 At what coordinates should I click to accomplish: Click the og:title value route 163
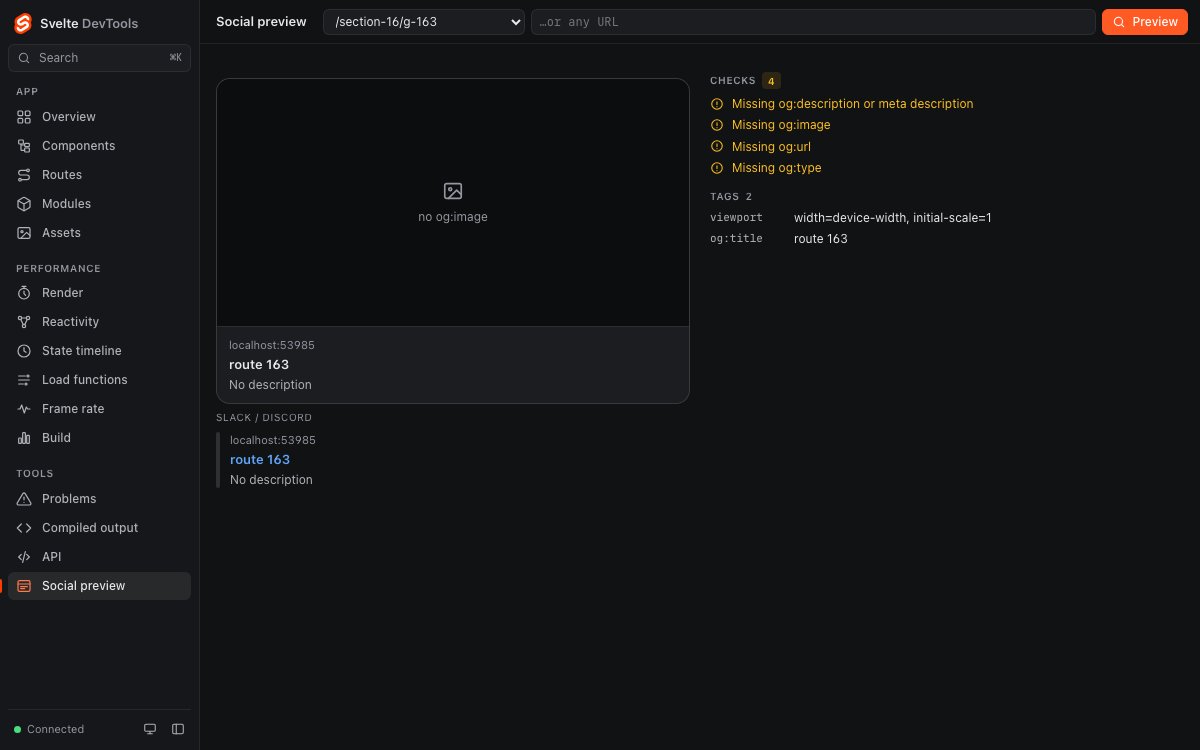click(820, 239)
